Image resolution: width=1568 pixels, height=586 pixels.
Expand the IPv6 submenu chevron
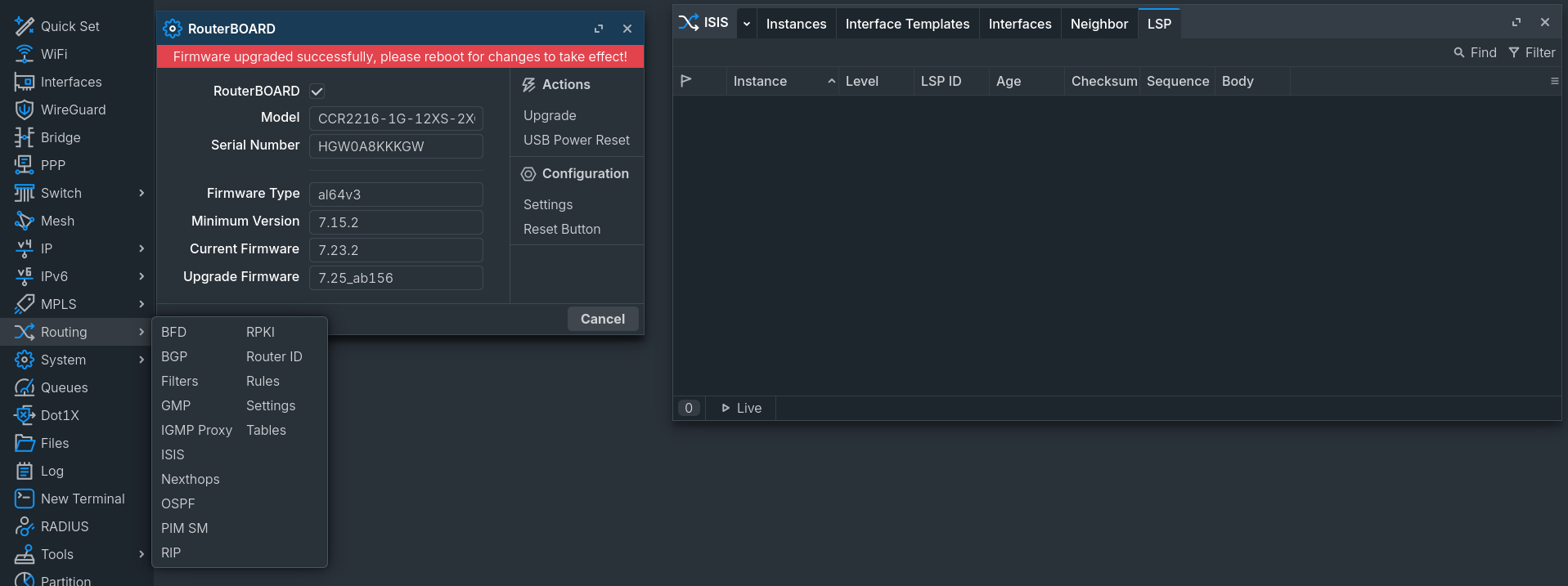142,276
